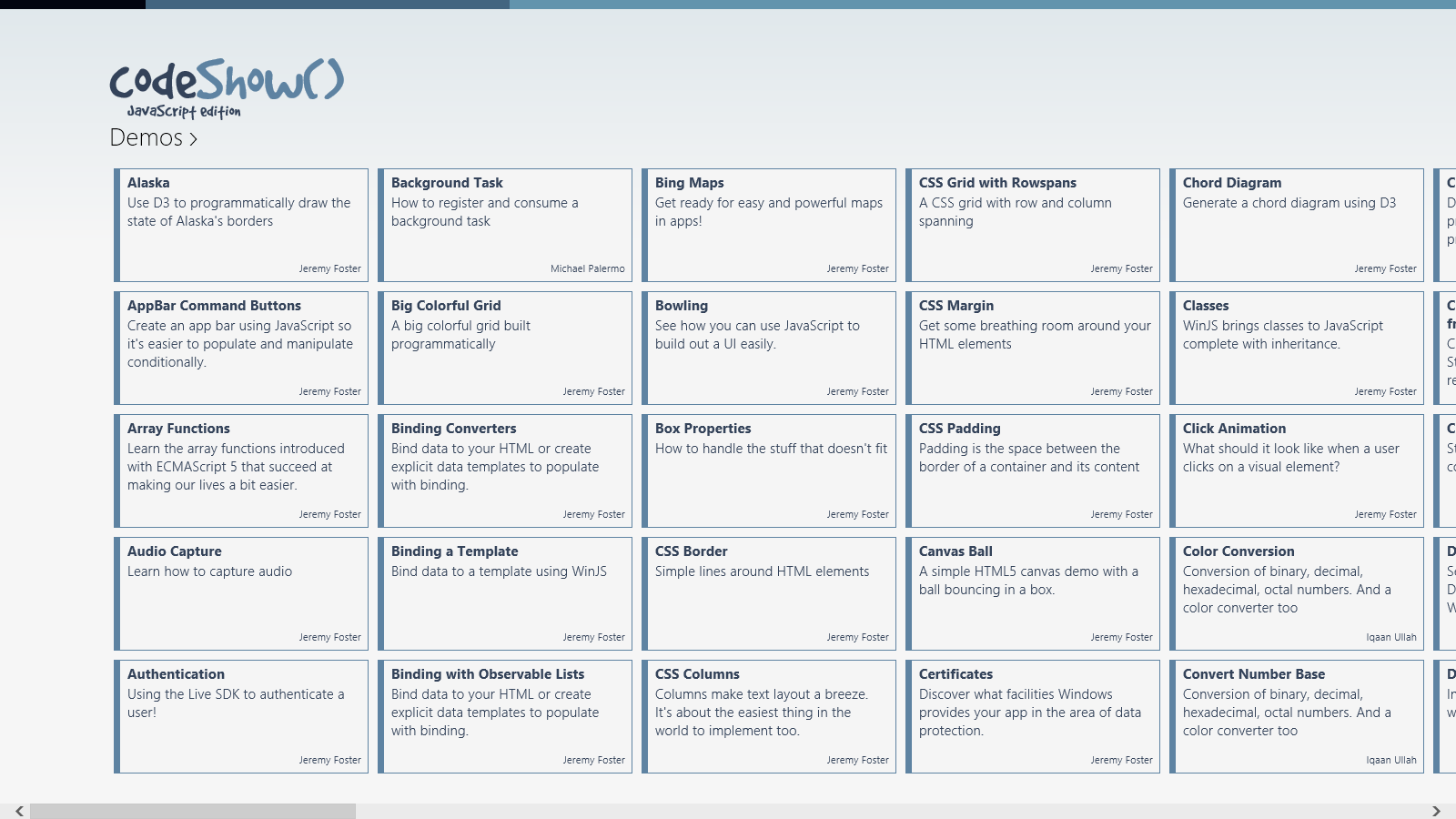Screen dimensions: 1456x819
Task: Open the AppBar Command Buttons demo
Action: click(x=241, y=348)
